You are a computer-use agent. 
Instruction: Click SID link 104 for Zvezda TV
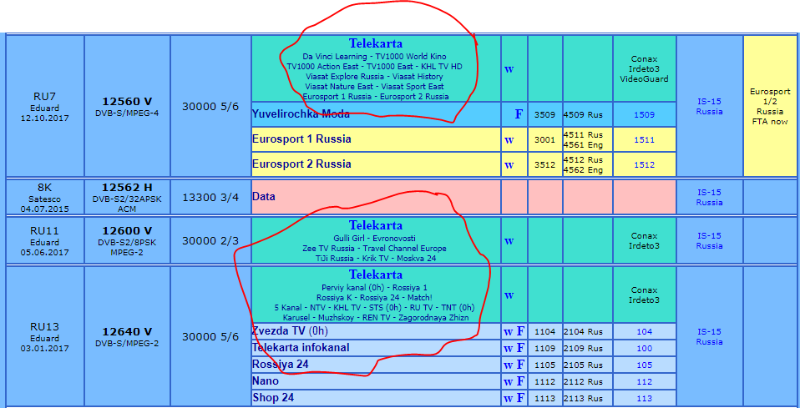coord(644,332)
